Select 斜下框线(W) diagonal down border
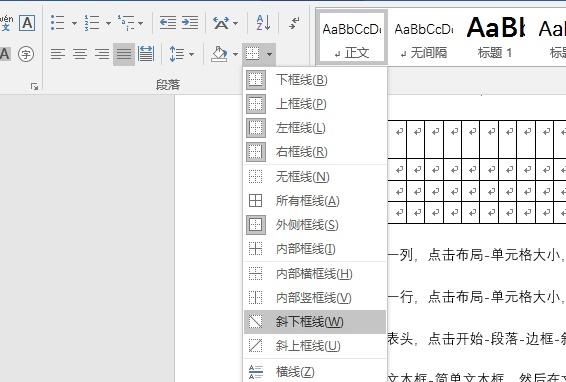The height and width of the screenshot is (382, 566). click(x=315, y=322)
